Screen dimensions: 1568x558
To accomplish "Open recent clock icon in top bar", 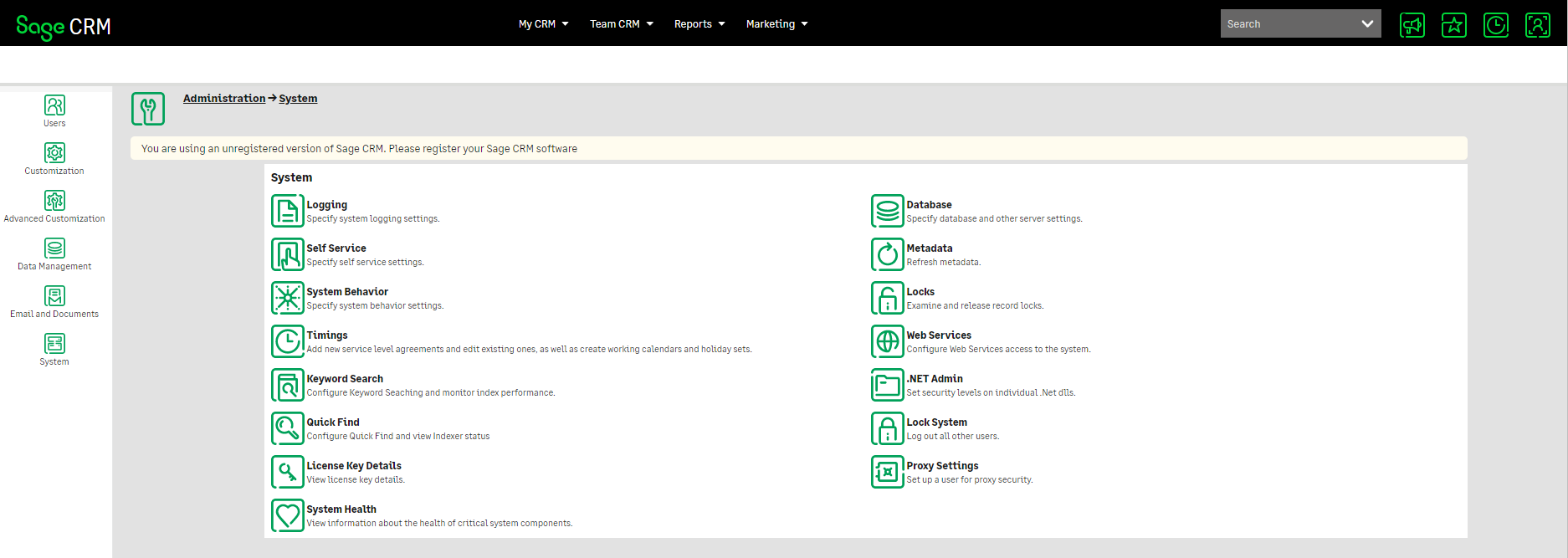I will pos(1496,25).
